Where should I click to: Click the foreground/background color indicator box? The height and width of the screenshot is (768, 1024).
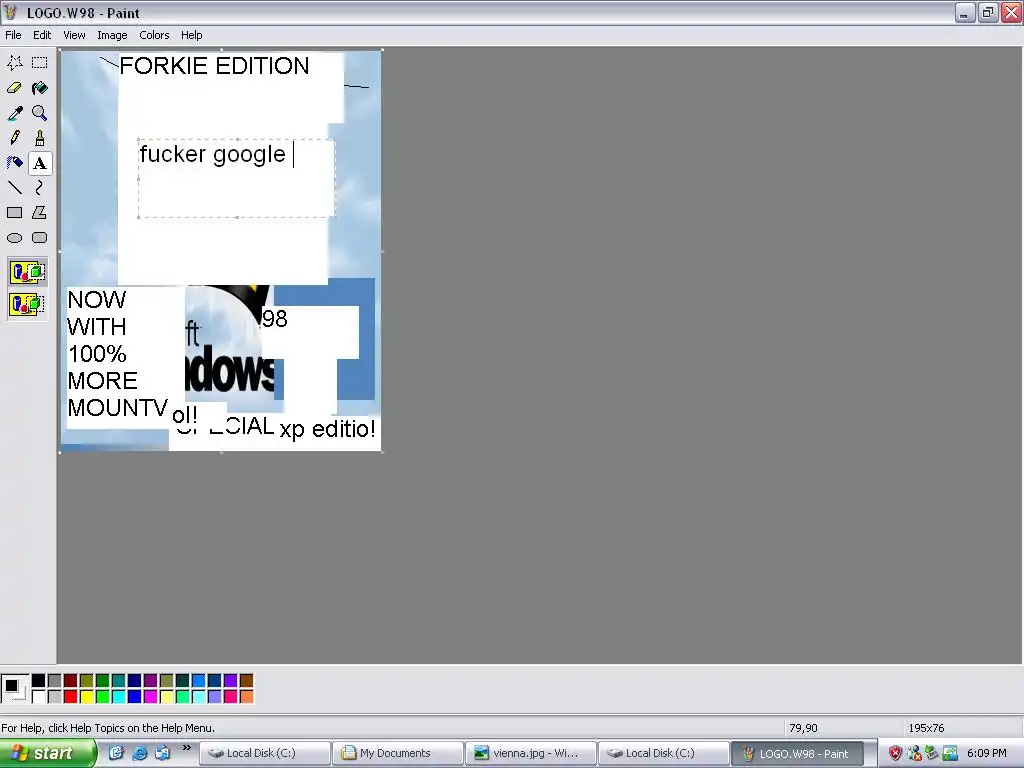point(14,689)
